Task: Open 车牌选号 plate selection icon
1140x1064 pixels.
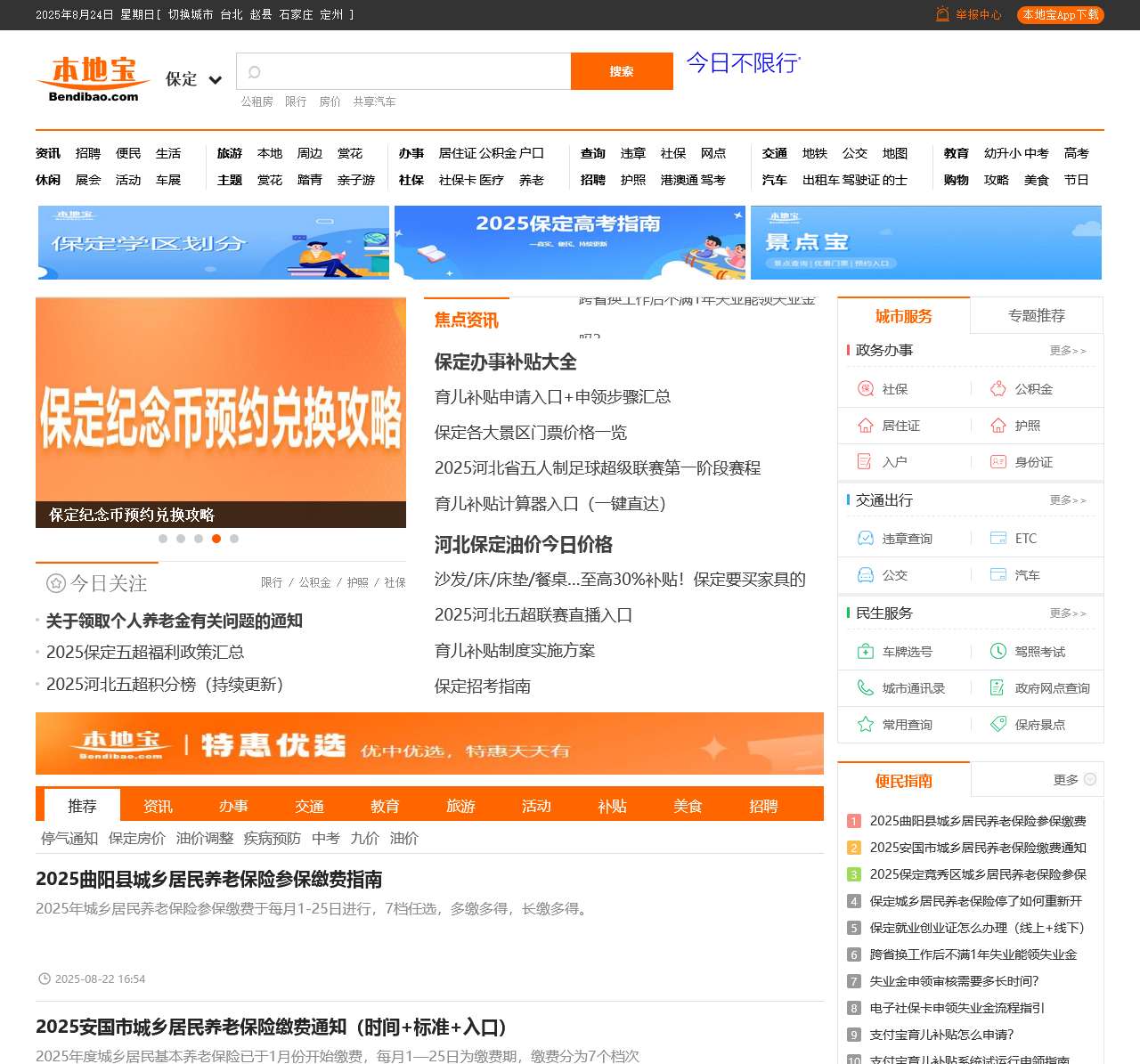Action: pyautogui.click(x=864, y=651)
